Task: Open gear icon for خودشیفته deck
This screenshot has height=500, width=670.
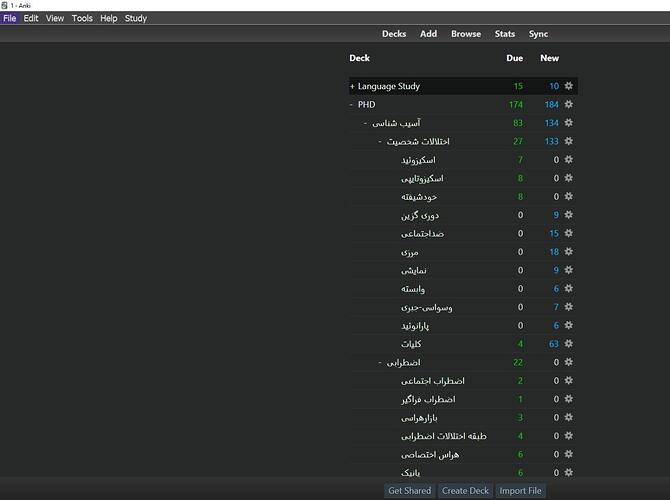Action: 568,196
